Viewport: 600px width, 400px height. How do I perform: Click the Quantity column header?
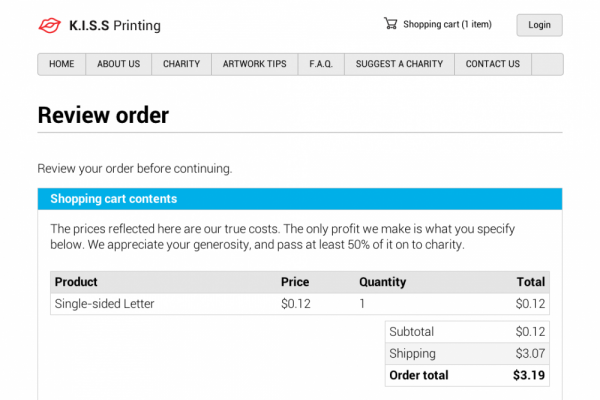(x=382, y=282)
